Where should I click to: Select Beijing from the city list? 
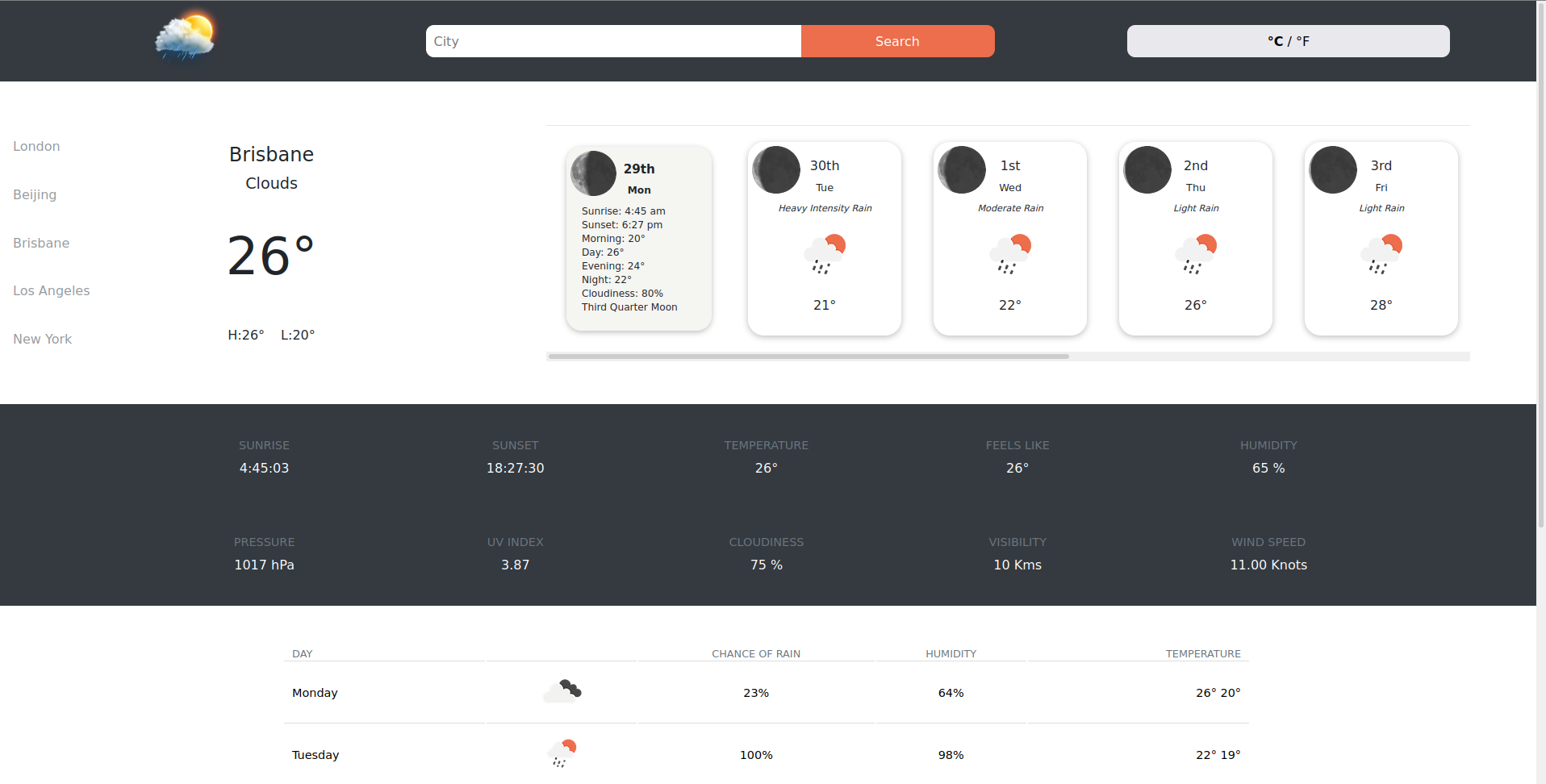tap(35, 194)
